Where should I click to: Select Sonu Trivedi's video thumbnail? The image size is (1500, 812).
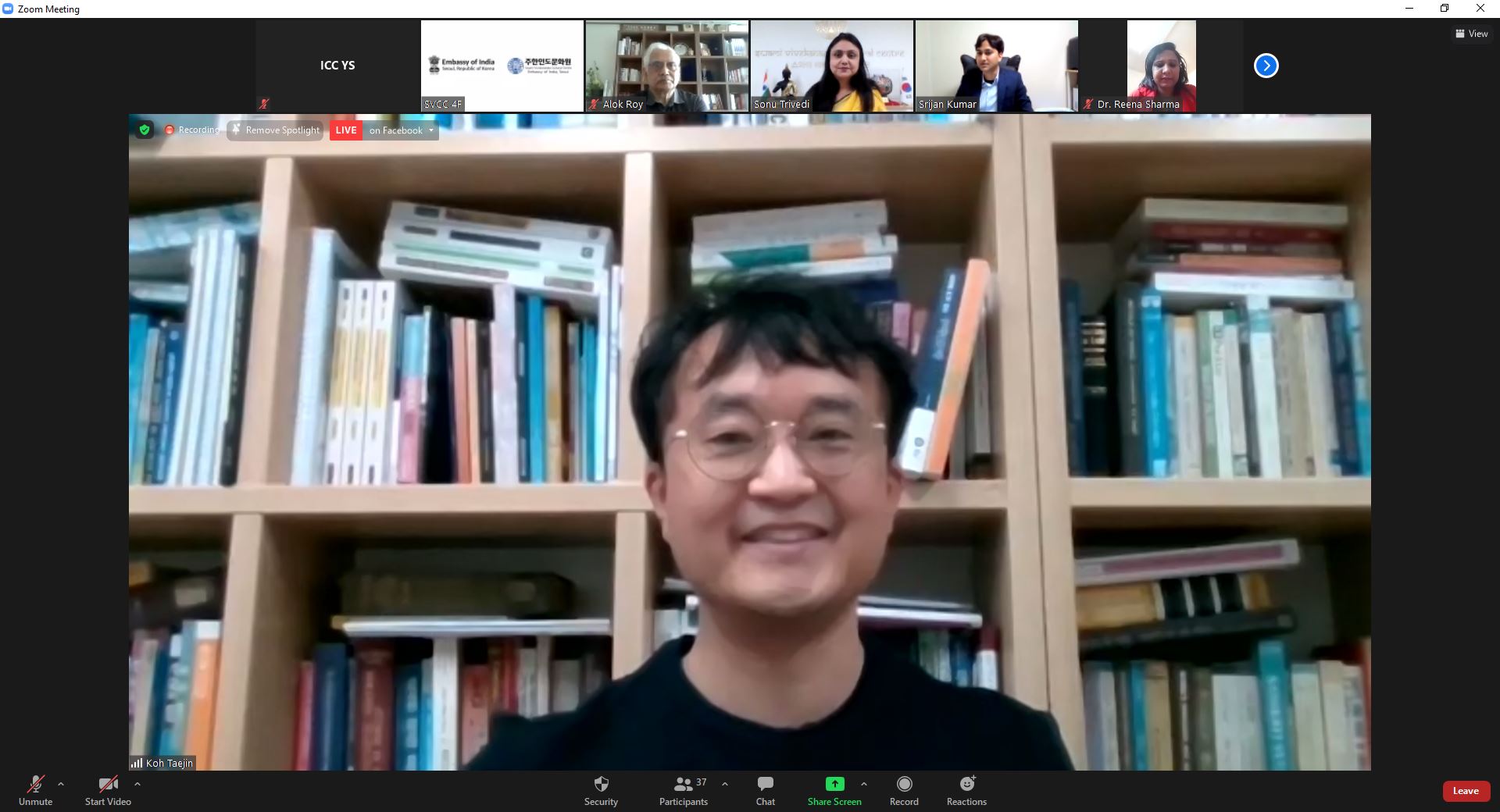click(x=831, y=66)
